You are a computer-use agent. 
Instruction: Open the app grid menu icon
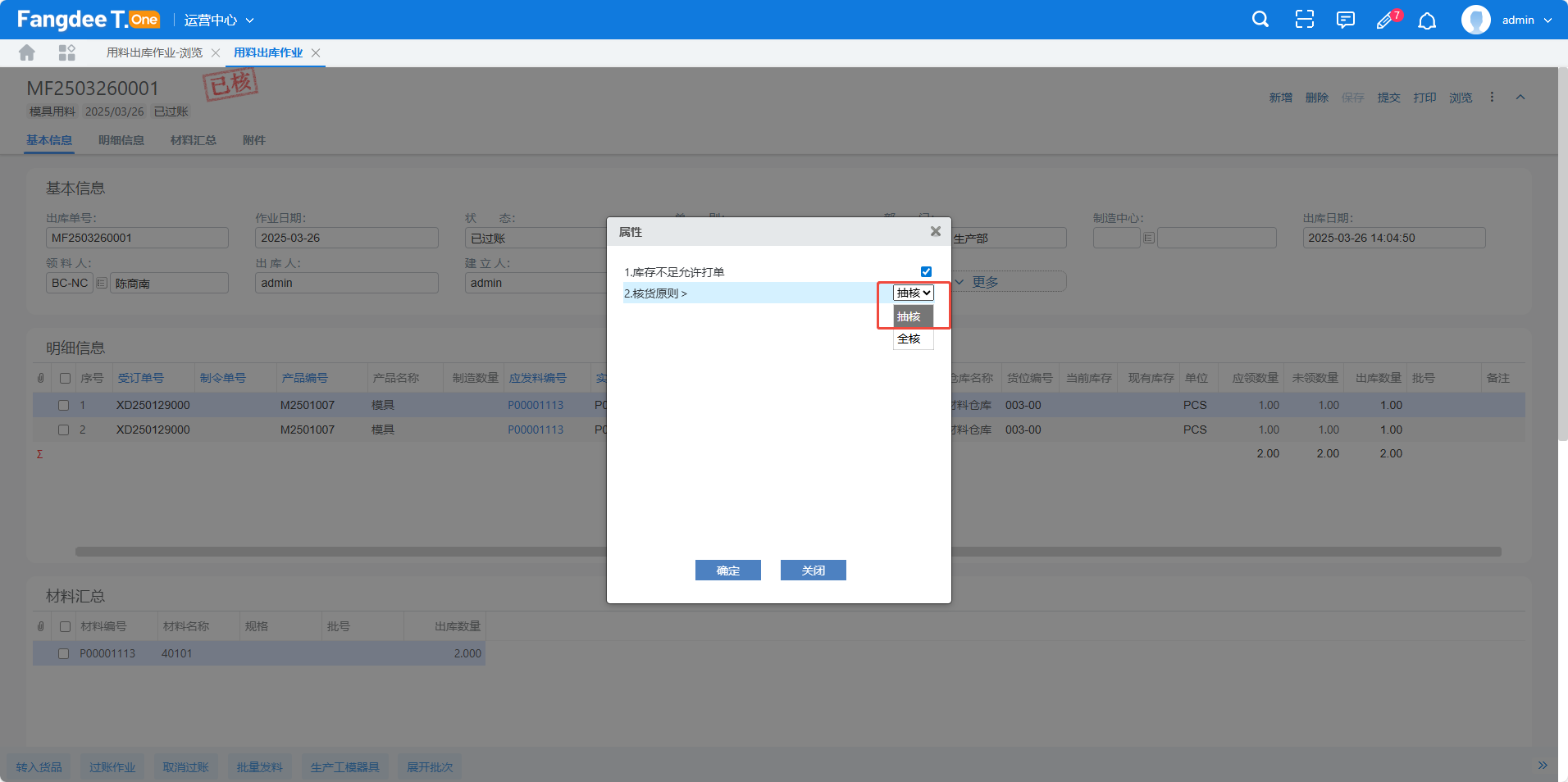(67, 53)
